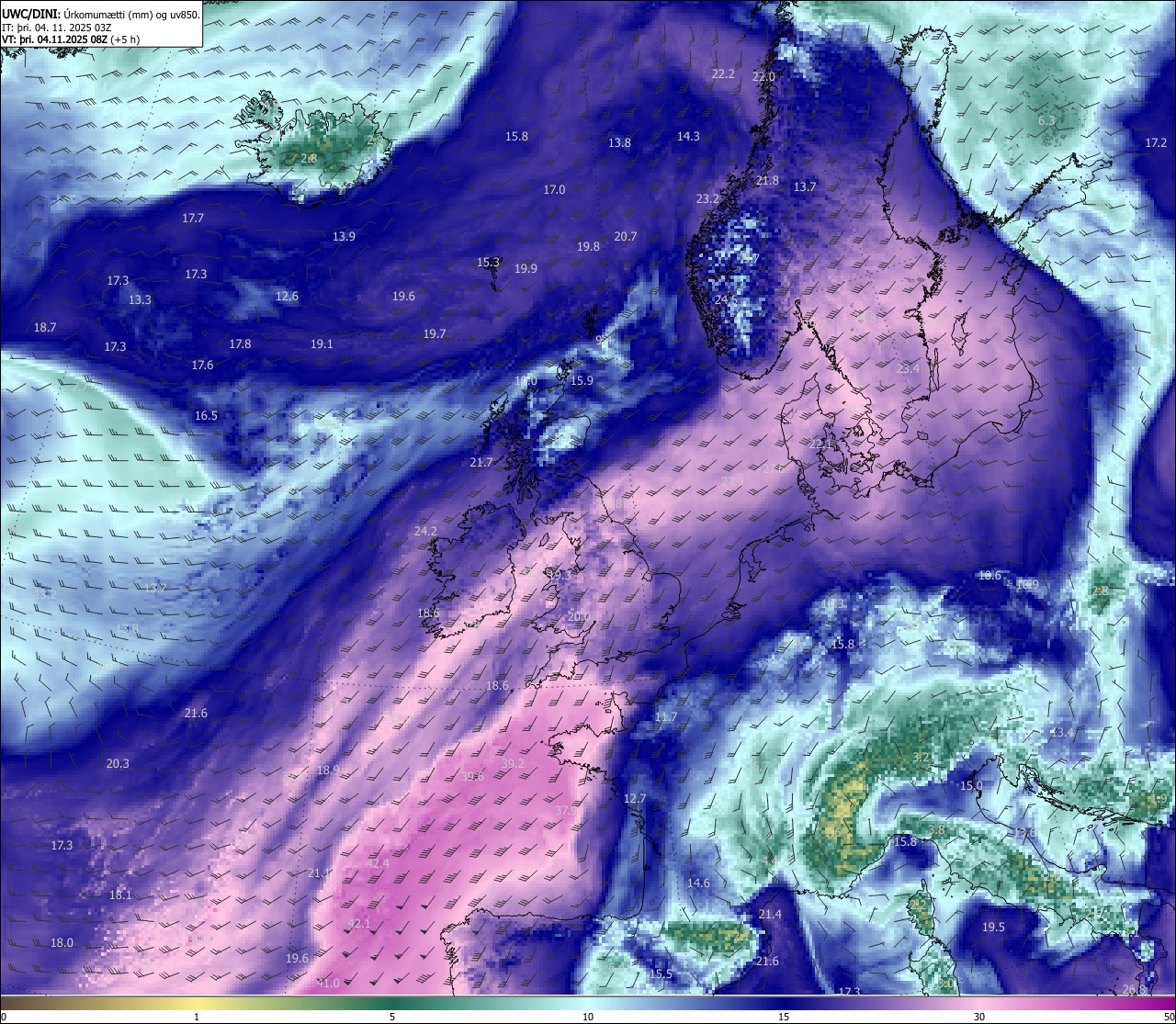Click the 20.3 value in the southwest Atlantic

[x=118, y=763]
